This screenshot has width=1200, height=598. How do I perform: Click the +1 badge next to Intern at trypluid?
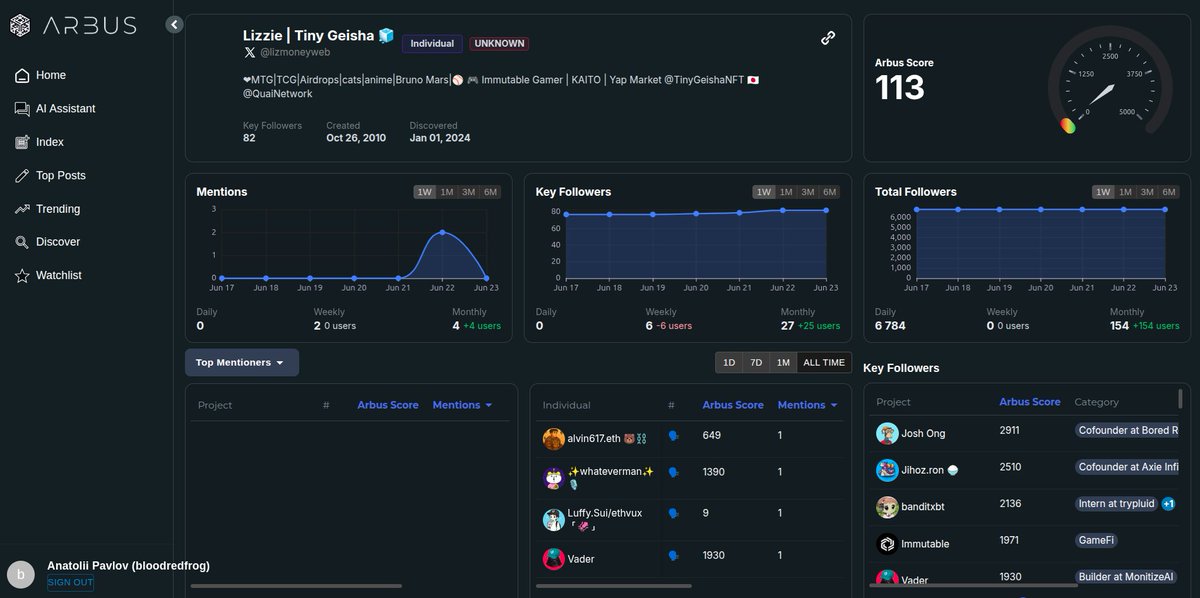pos(1168,504)
